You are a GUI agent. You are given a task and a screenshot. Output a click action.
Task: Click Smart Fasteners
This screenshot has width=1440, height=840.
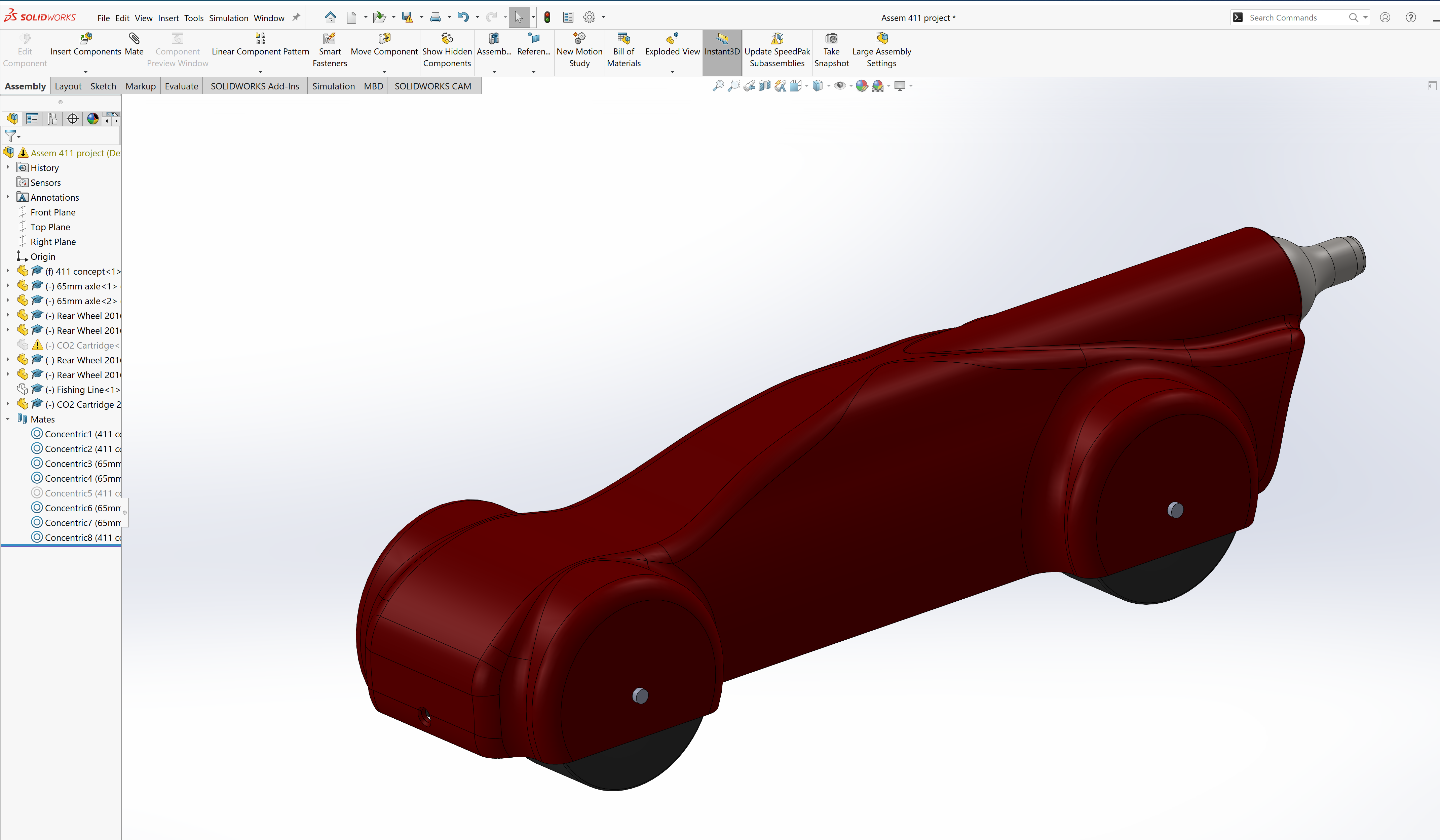pyautogui.click(x=330, y=50)
